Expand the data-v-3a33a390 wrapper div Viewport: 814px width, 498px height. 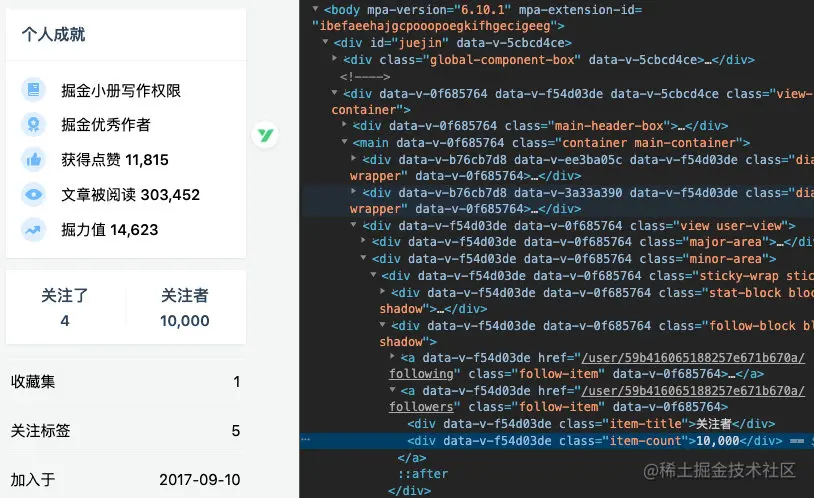click(354, 192)
